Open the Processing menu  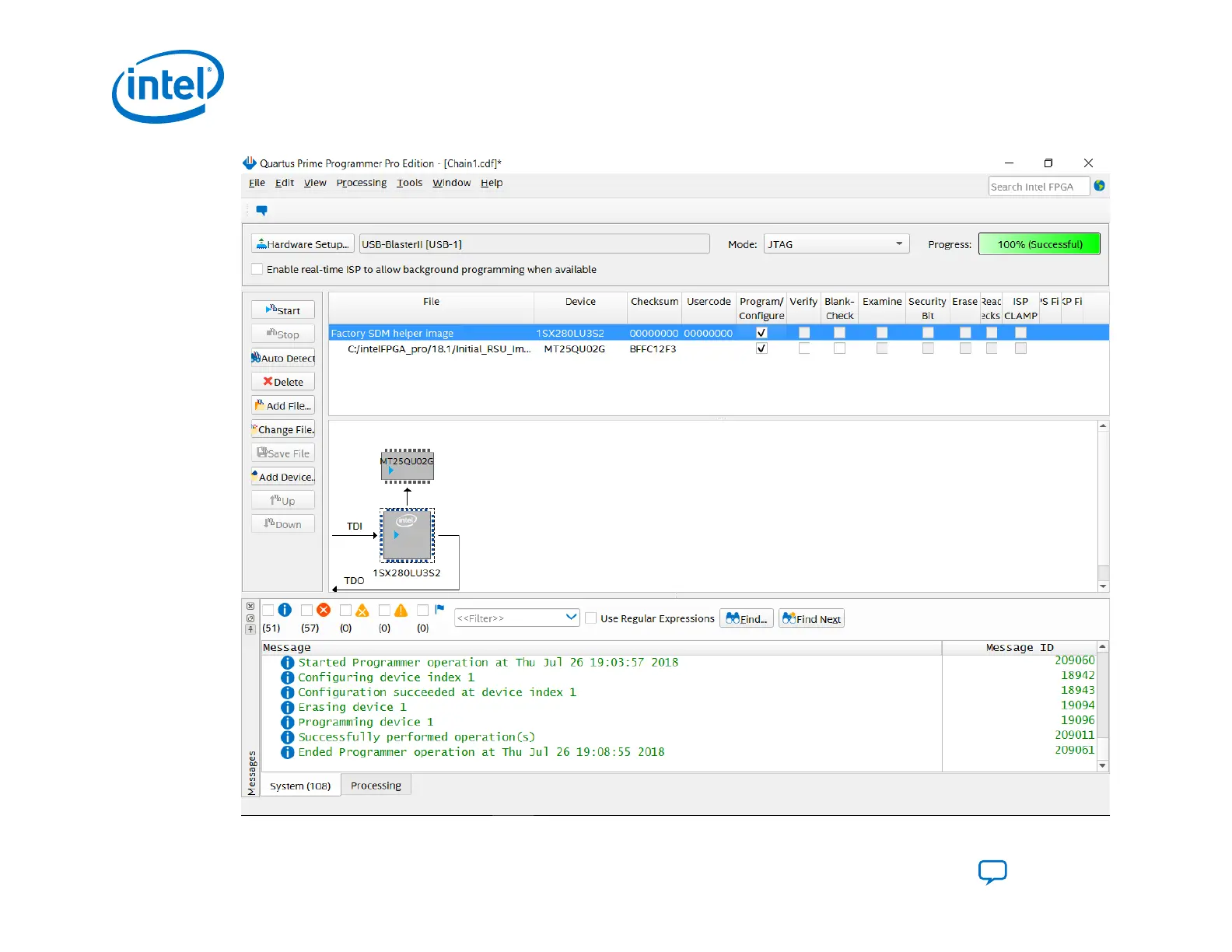click(362, 183)
